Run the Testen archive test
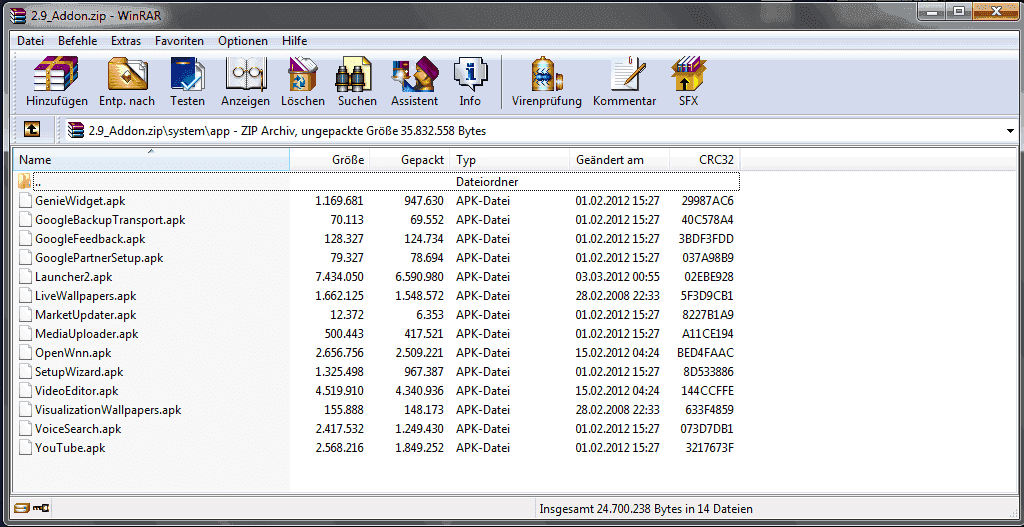The width and height of the screenshot is (1024, 527). click(x=187, y=82)
